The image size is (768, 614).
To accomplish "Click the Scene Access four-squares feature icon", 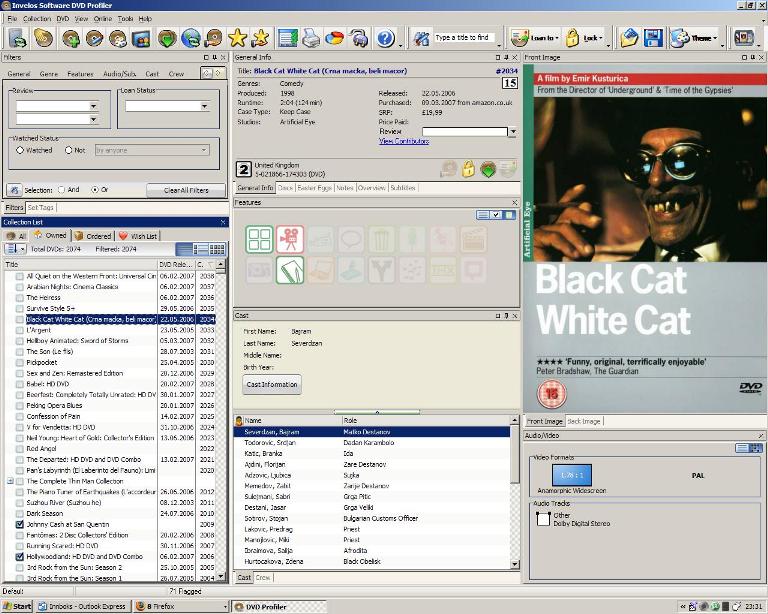I will (x=260, y=239).
